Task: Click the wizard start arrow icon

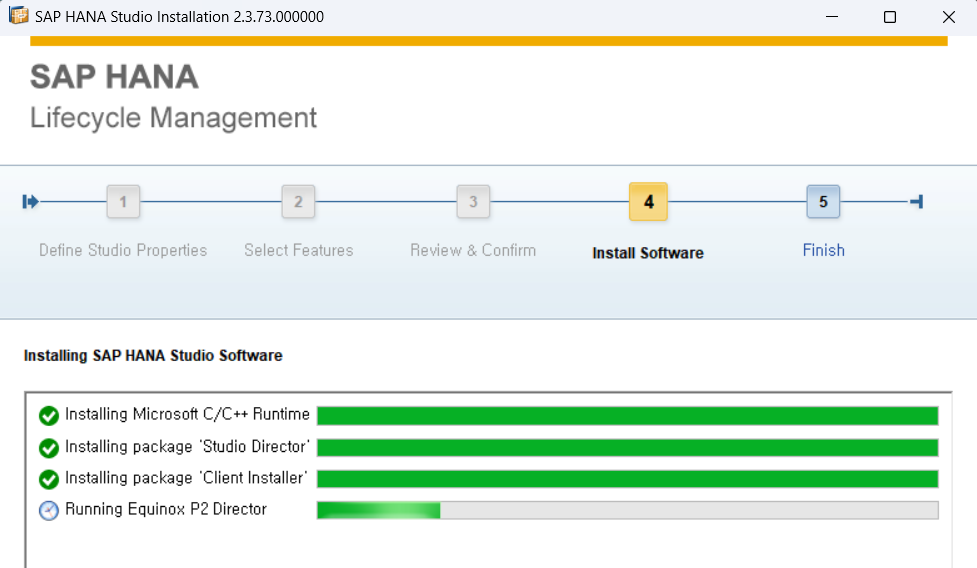Action: tap(31, 202)
